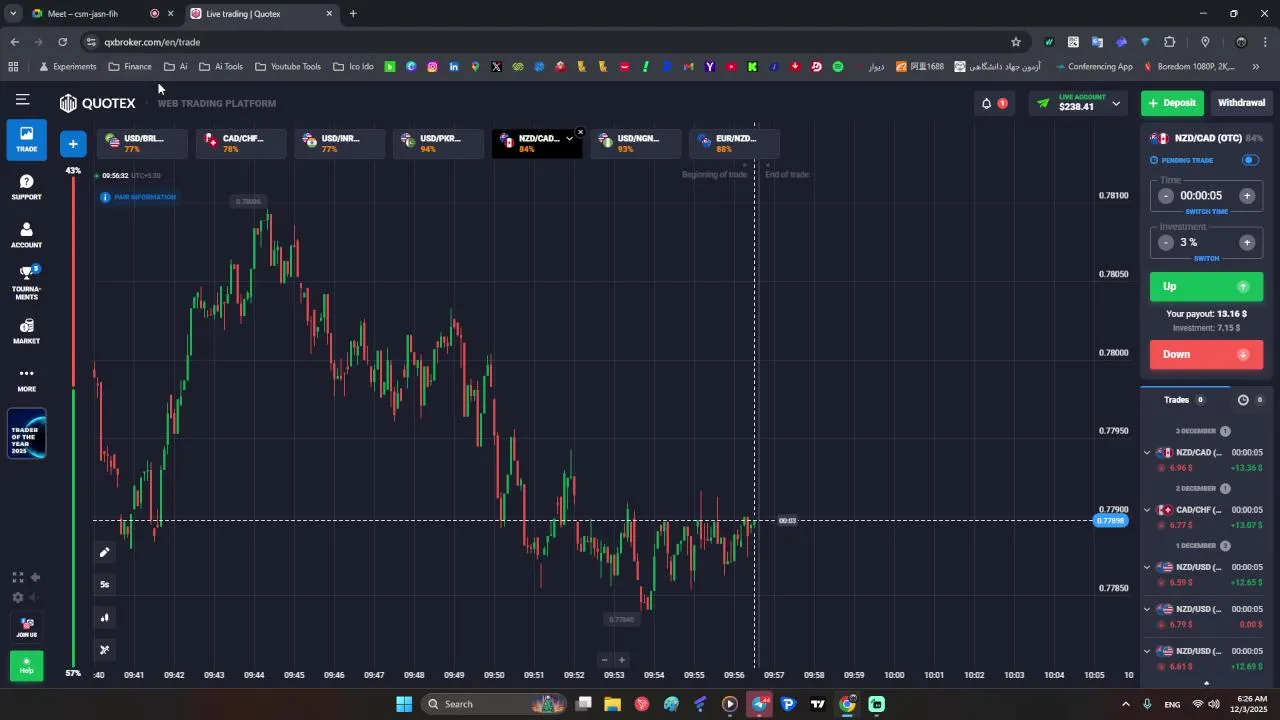Open the Tournaments section
This screenshot has height=720, width=1280.
[27, 283]
